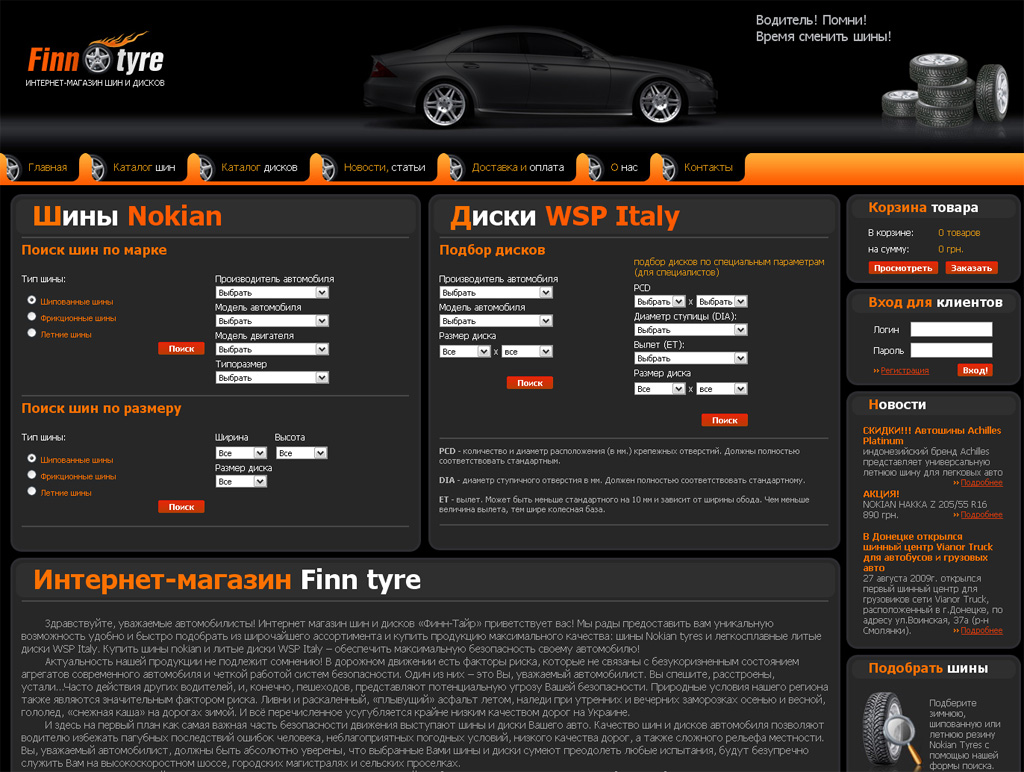Click the wheel icon beside О нас

coord(594,168)
